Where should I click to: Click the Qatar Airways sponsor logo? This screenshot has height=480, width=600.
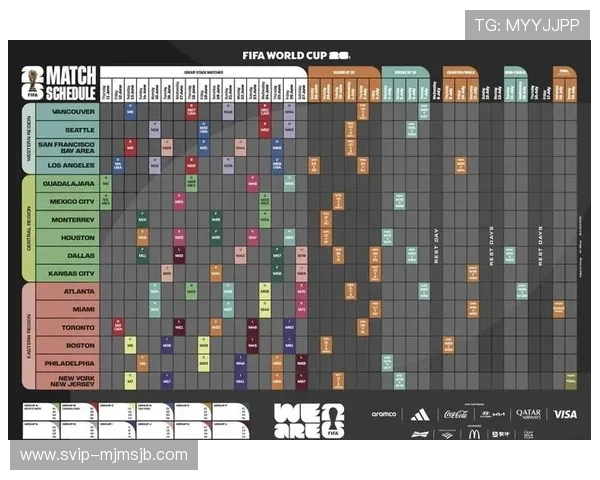point(529,414)
